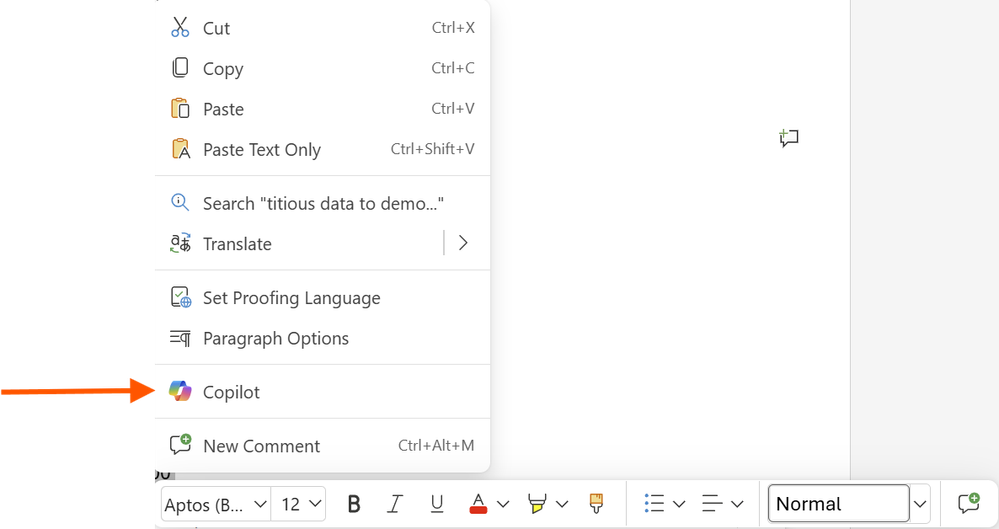999x529 pixels.
Task: Toggle bold formatting
Action: (354, 504)
